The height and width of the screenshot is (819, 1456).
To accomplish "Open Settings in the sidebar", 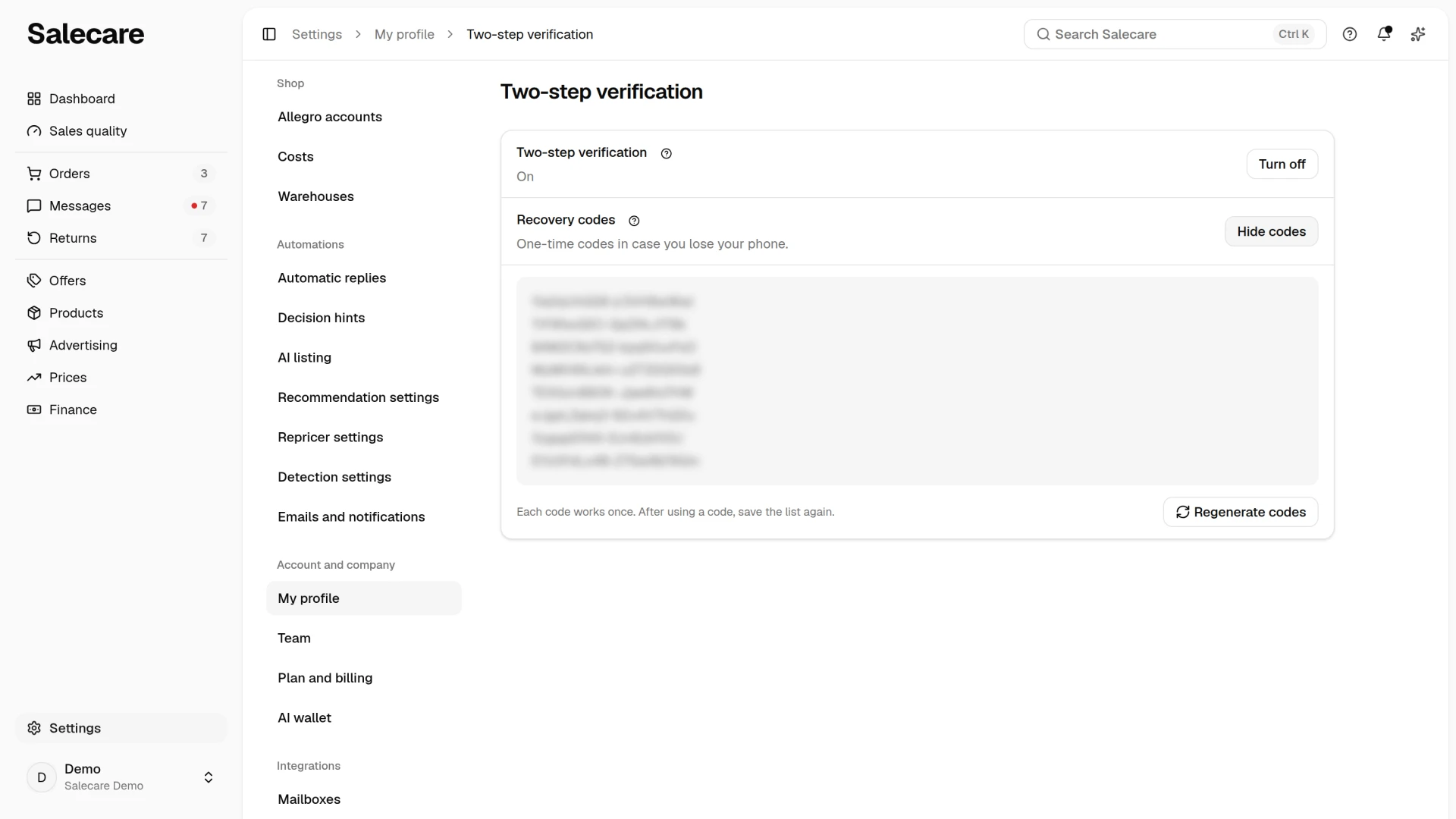I will coord(121,728).
